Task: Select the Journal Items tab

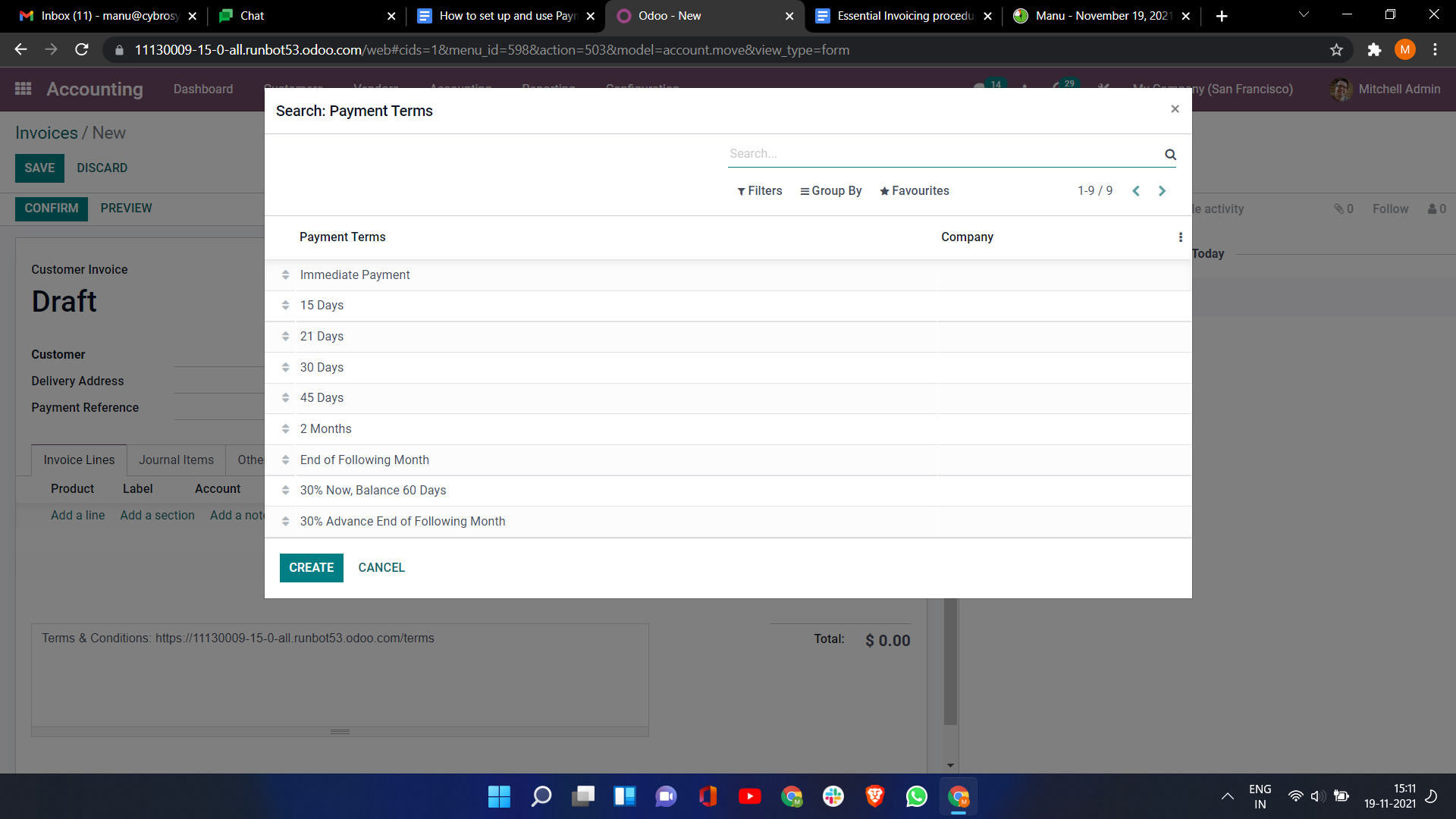Action: [176, 460]
